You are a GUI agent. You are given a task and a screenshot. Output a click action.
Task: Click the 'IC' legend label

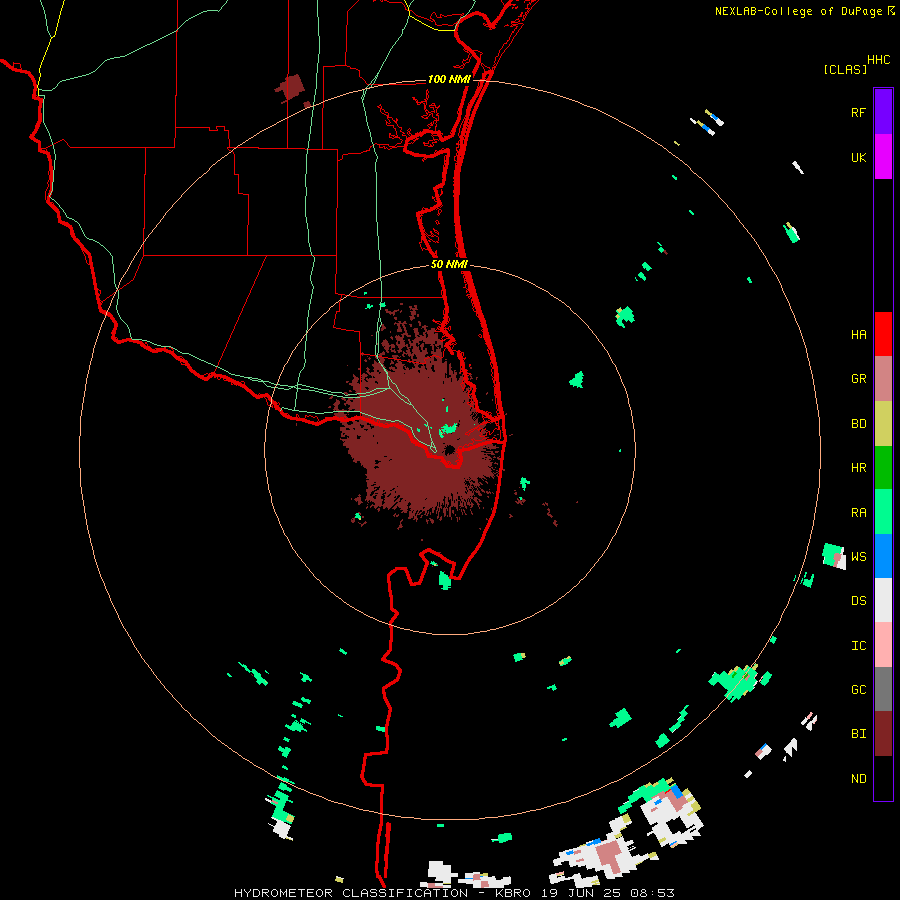coord(858,646)
